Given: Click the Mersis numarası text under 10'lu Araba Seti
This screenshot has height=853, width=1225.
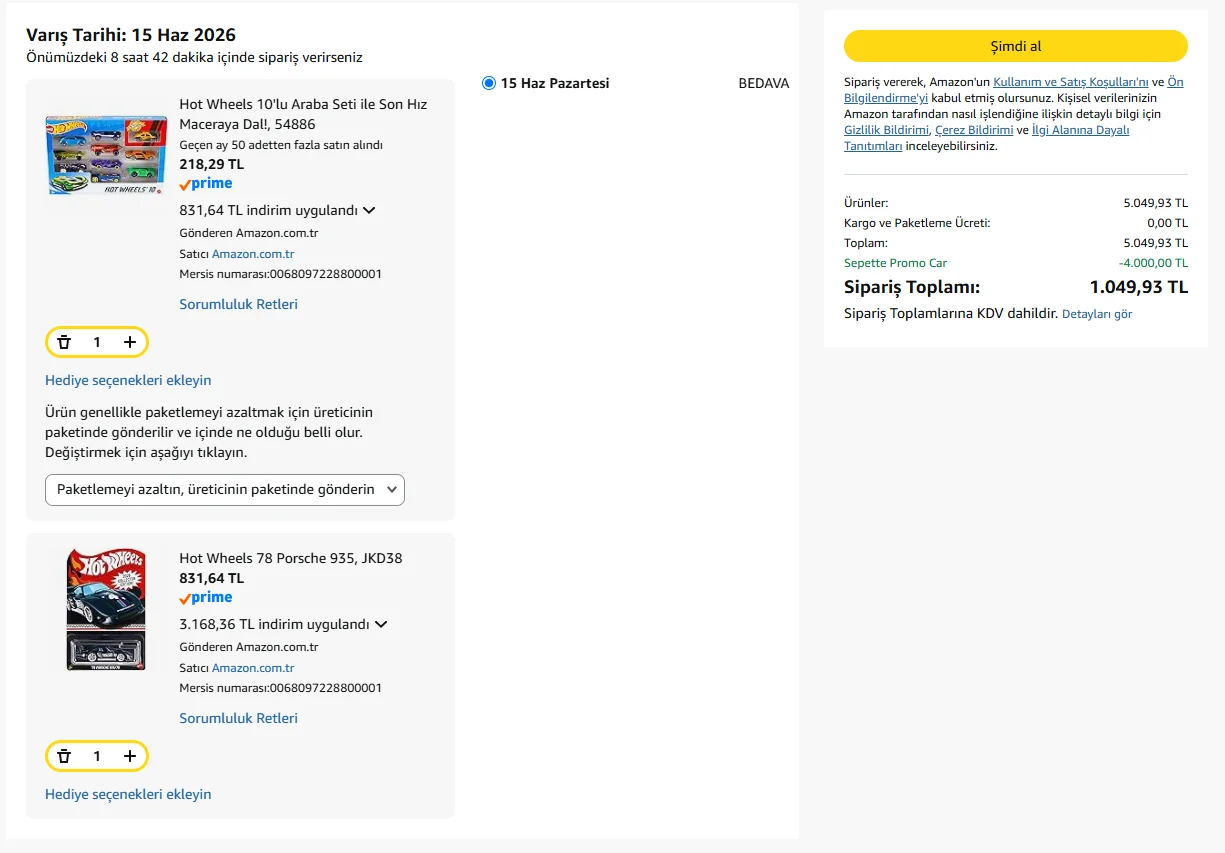Looking at the screenshot, I should coord(280,274).
